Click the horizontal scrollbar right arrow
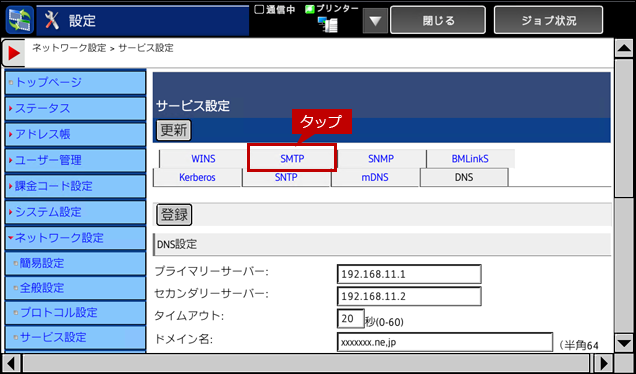This screenshot has height=374, width=636. pos(604,363)
